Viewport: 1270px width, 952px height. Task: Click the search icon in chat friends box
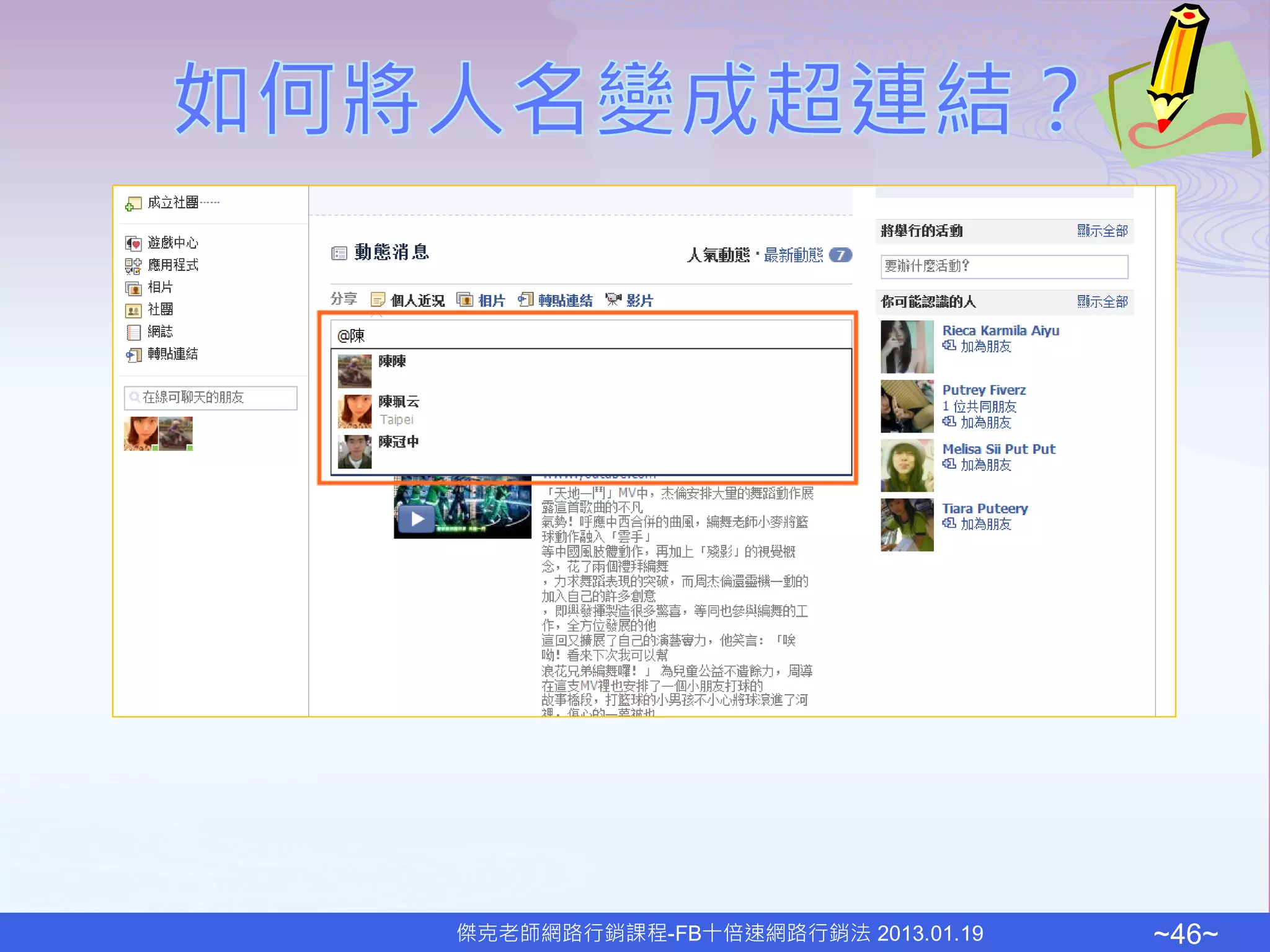coord(134,397)
